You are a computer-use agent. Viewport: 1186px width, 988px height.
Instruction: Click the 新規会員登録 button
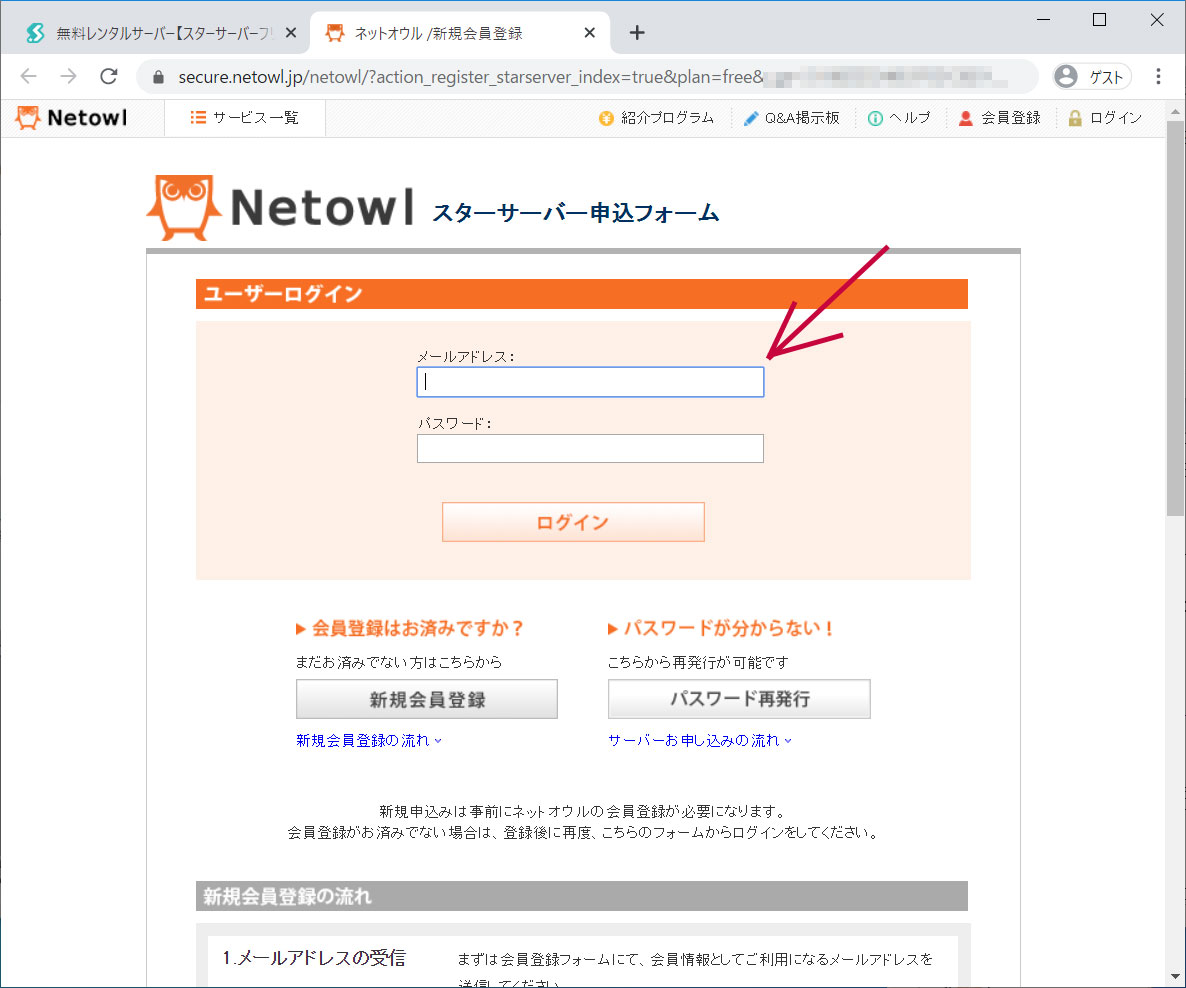click(x=427, y=699)
